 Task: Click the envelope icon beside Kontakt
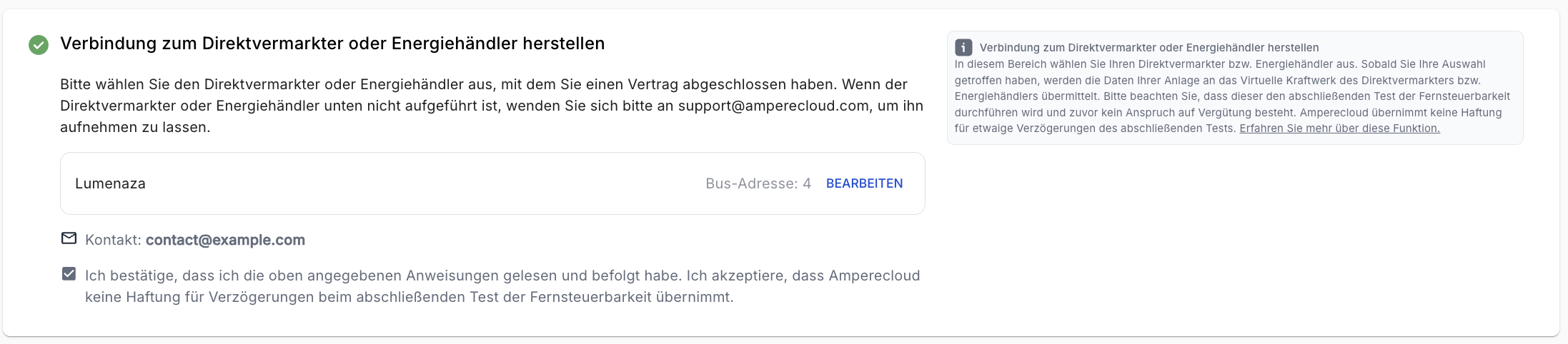[69, 238]
